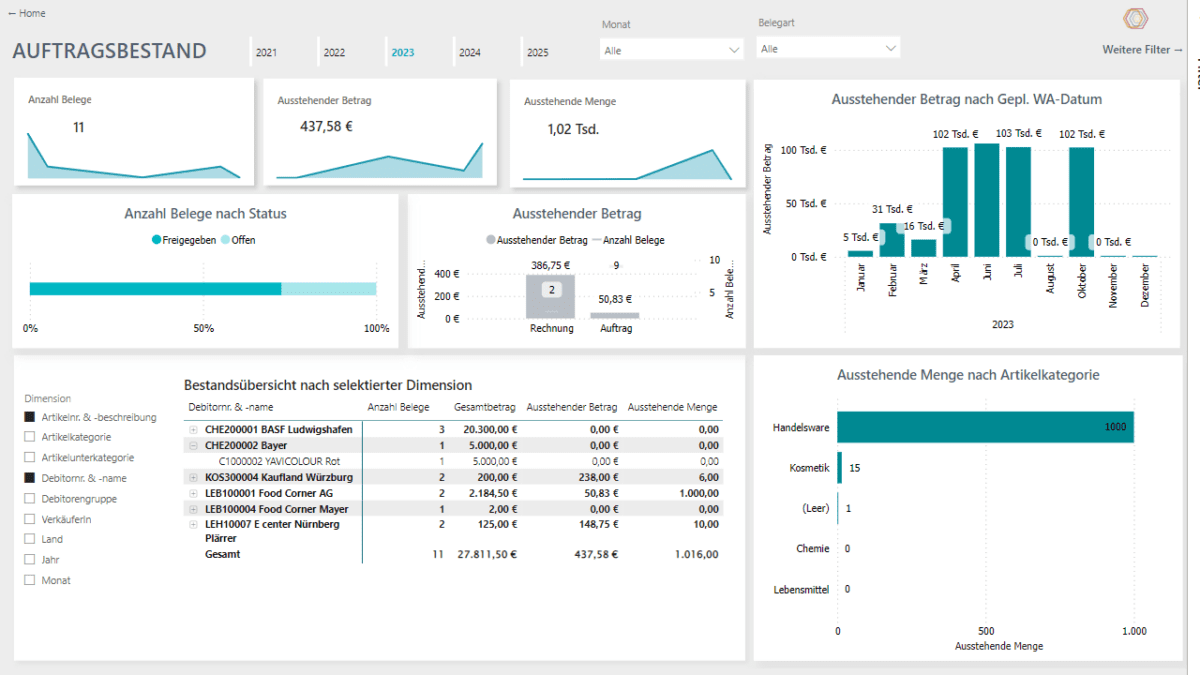Collapse the CHE200002 Bayer row
1200x675 pixels.
click(x=193, y=446)
